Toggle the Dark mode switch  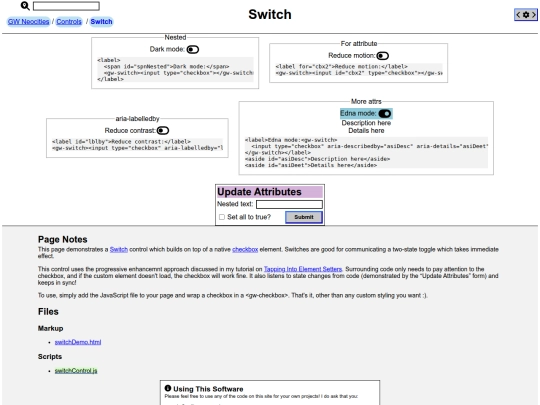click(193, 50)
